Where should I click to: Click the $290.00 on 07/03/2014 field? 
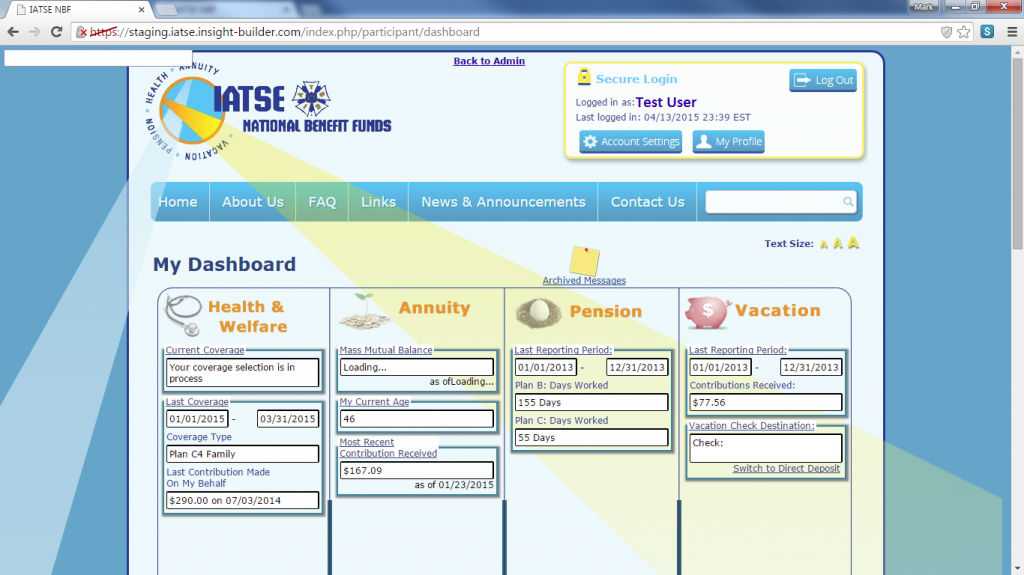click(x=242, y=501)
